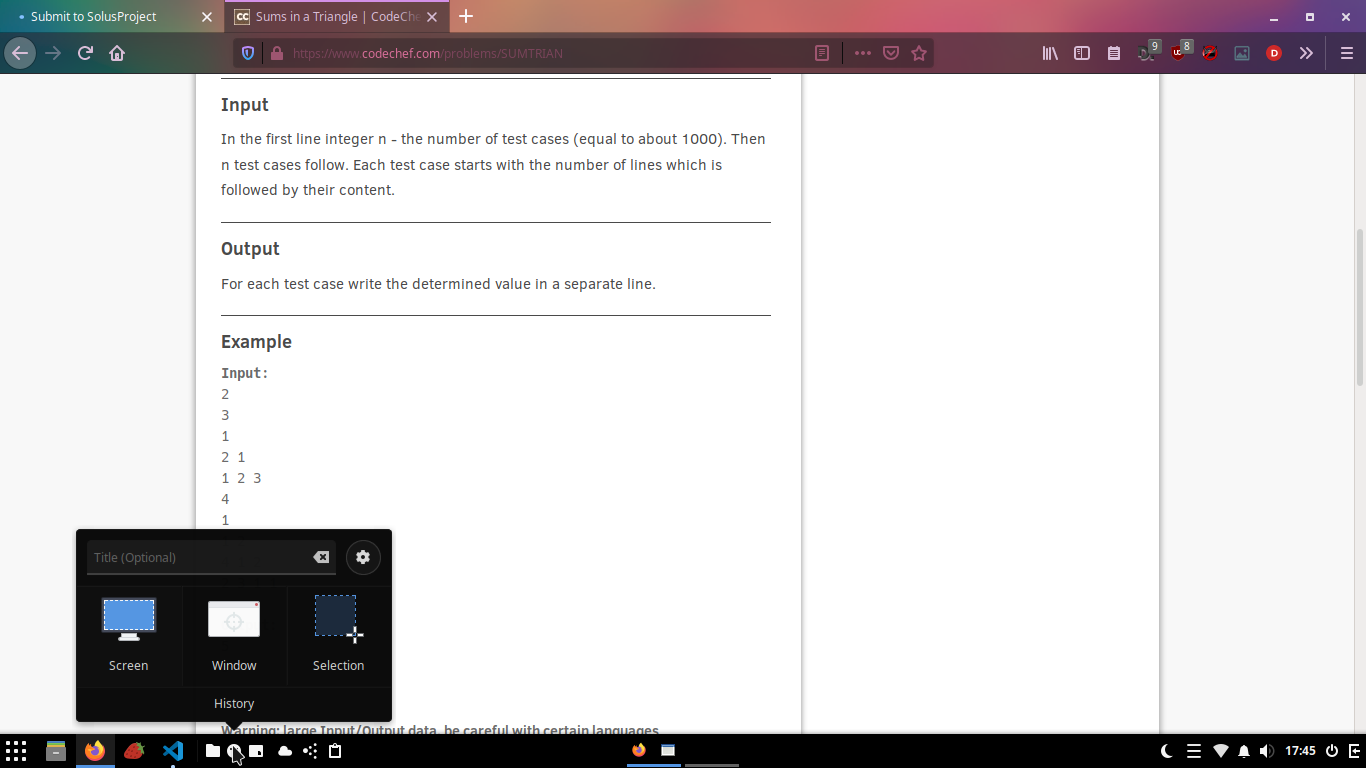
Task: Open the 17:45 clock calendar
Action: click(1300, 751)
